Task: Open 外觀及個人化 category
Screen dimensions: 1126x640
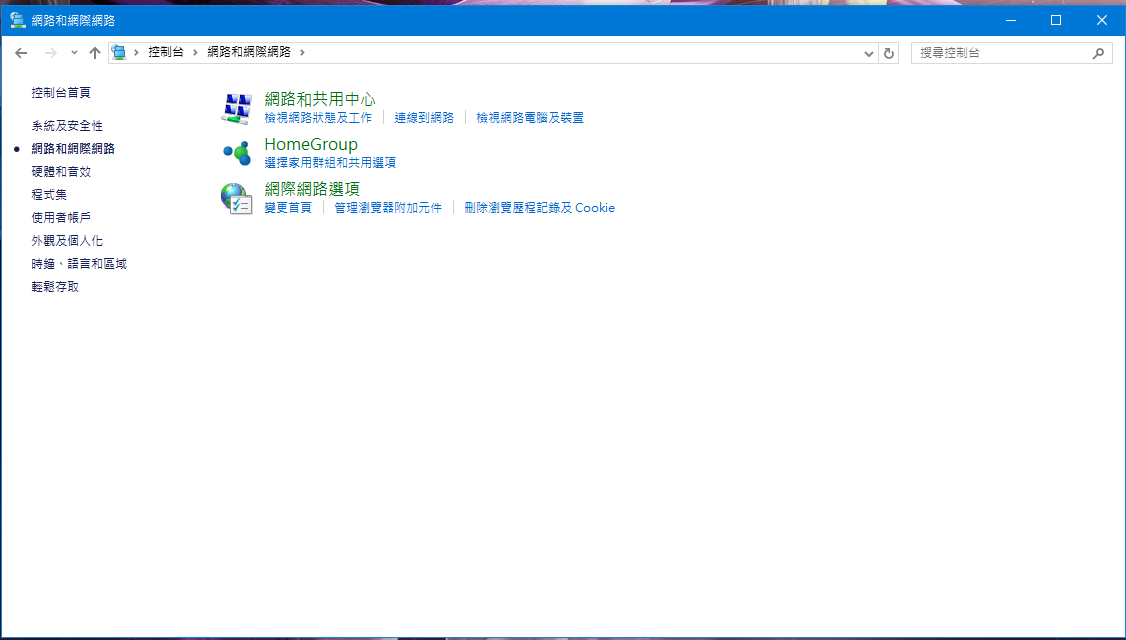Action: point(68,241)
